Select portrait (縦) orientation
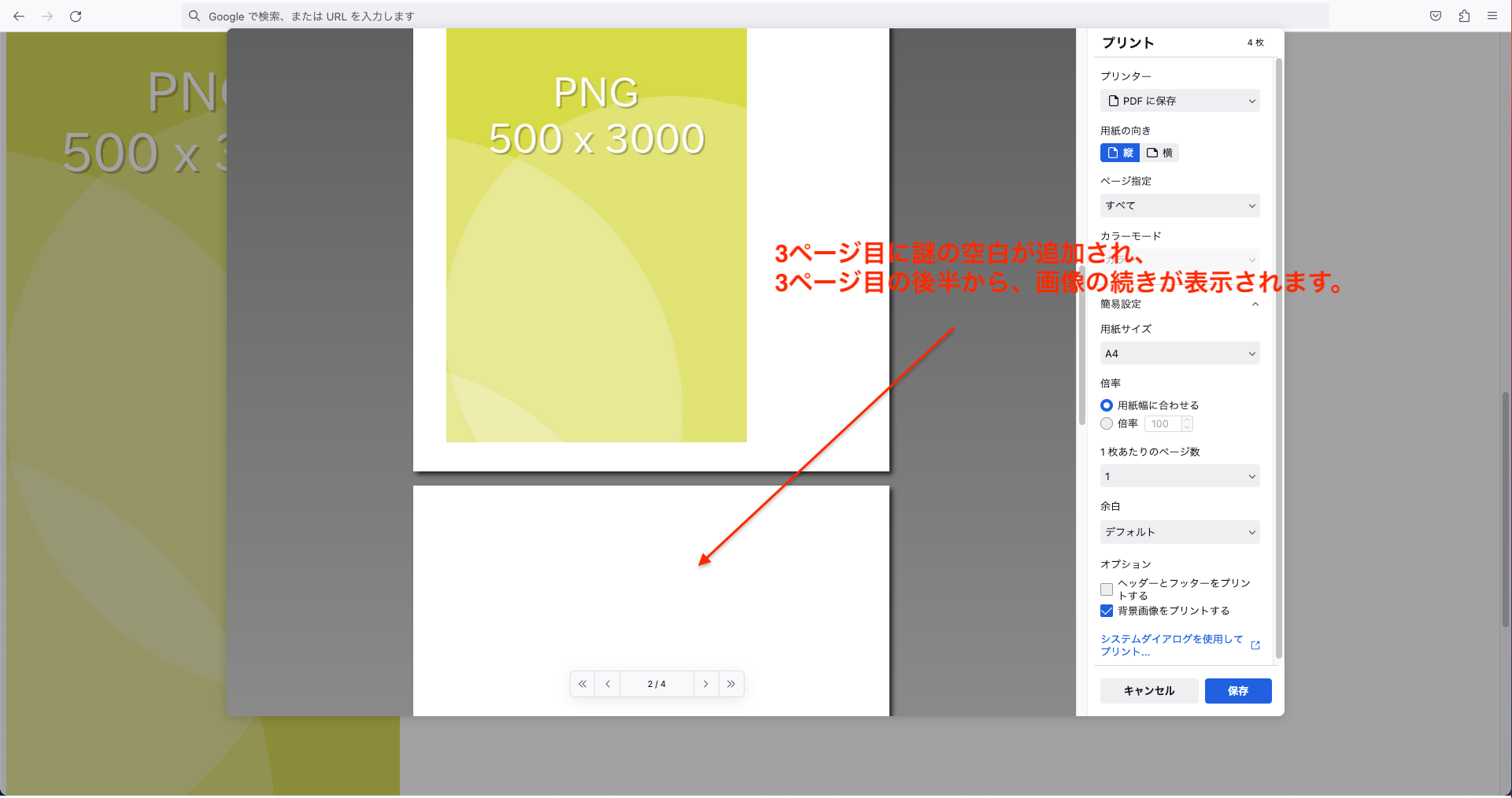 pos(1120,153)
